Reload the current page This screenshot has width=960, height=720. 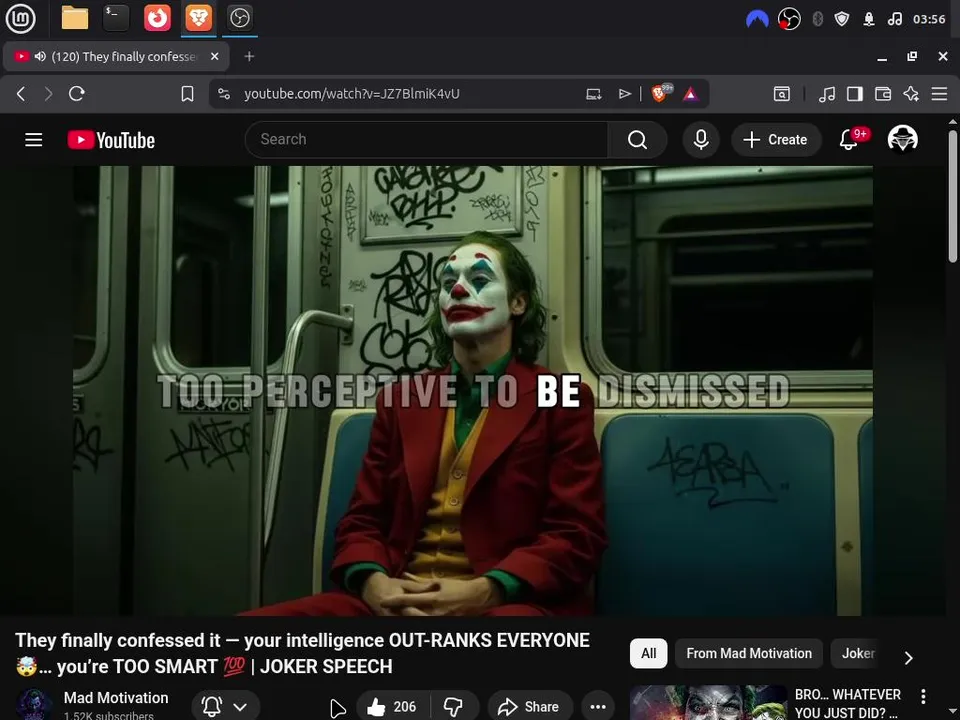[77, 94]
